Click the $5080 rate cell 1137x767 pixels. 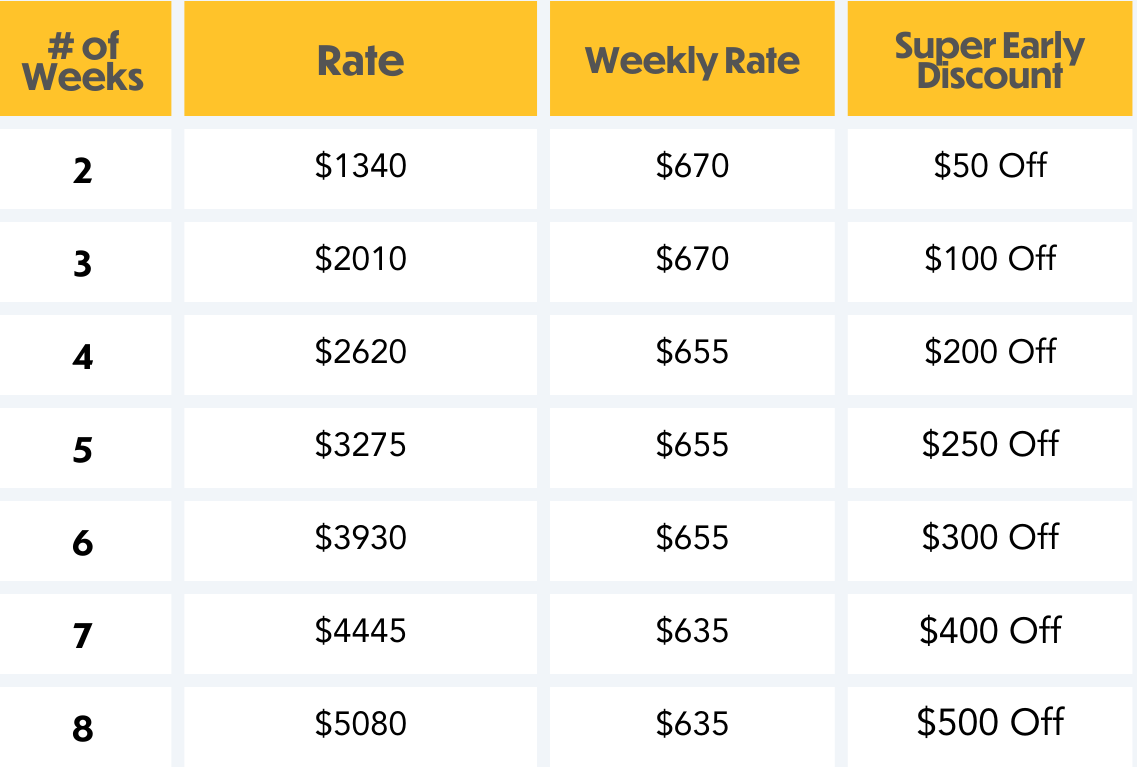[360, 723]
